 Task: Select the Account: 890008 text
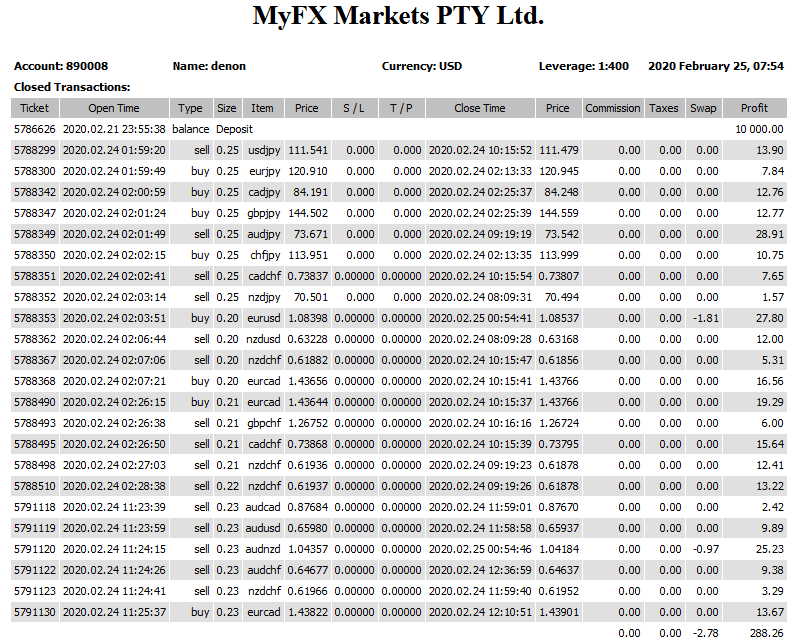[61, 66]
